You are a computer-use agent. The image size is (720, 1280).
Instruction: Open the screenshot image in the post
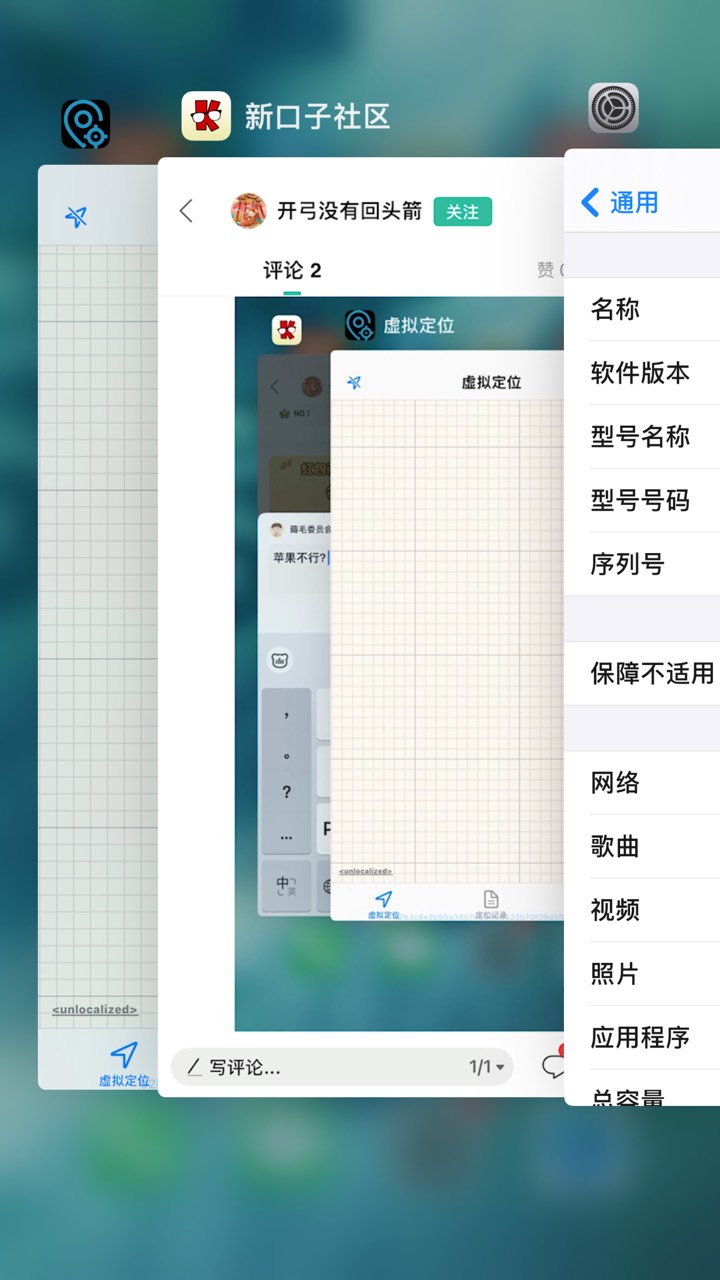(400, 663)
